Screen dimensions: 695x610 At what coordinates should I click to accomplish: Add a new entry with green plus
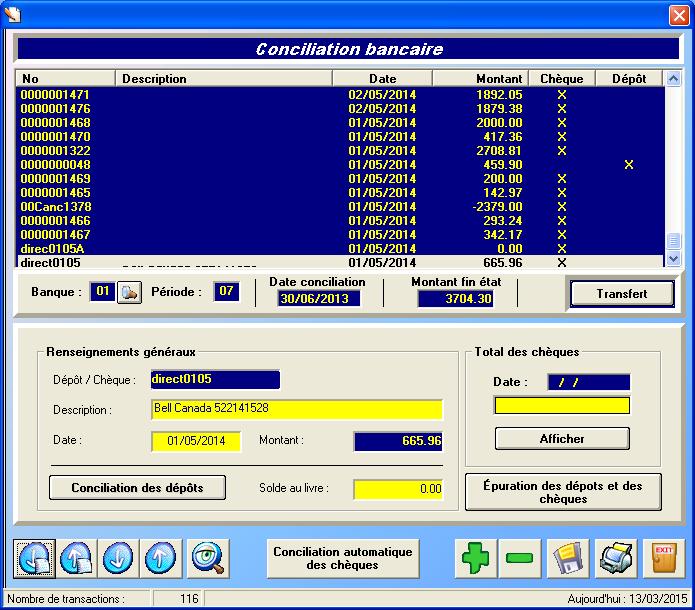point(476,558)
